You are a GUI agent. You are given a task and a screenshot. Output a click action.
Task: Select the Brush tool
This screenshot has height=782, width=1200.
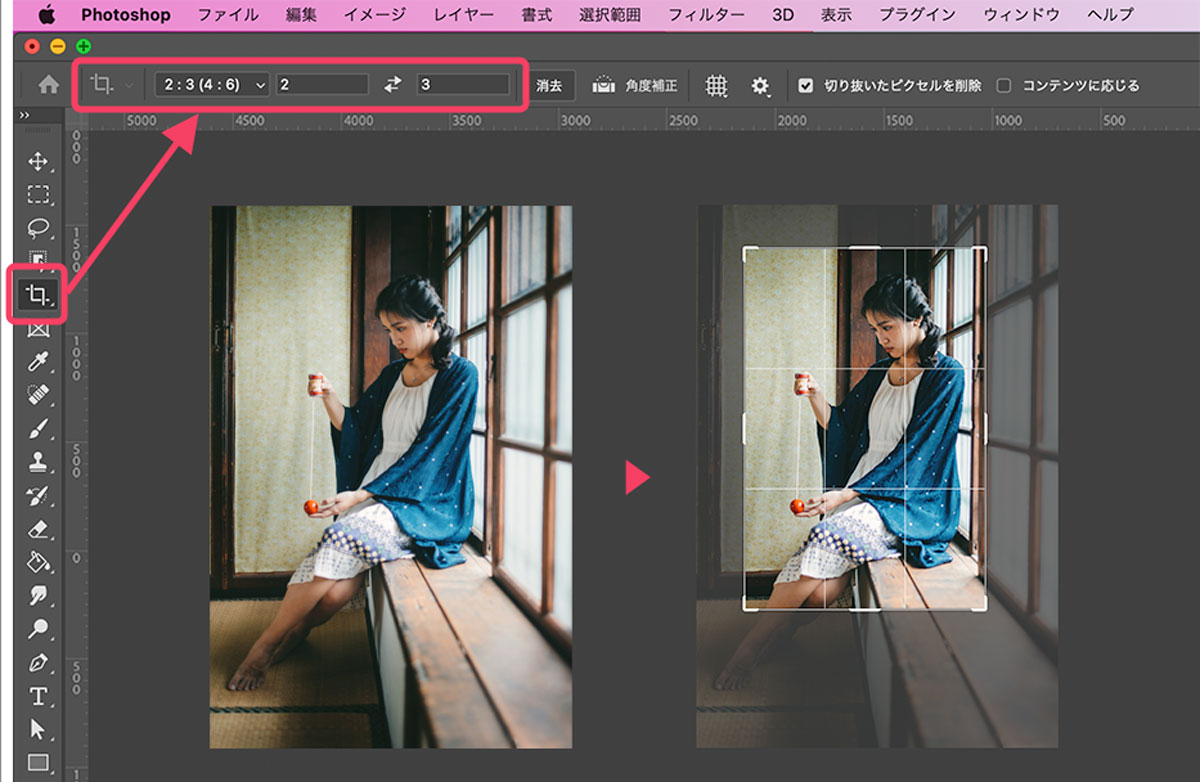38,428
